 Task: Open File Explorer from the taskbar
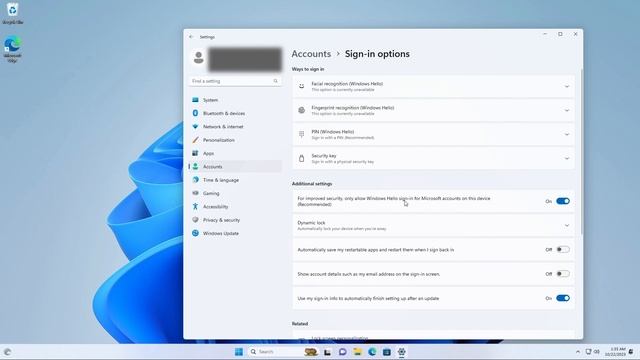point(357,352)
